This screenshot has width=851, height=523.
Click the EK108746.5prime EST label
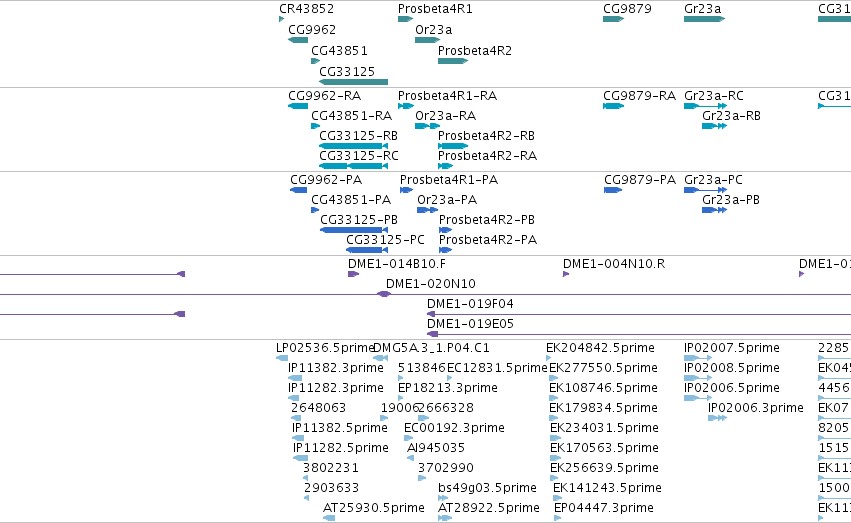pyautogui.click(x=603, y=388)
